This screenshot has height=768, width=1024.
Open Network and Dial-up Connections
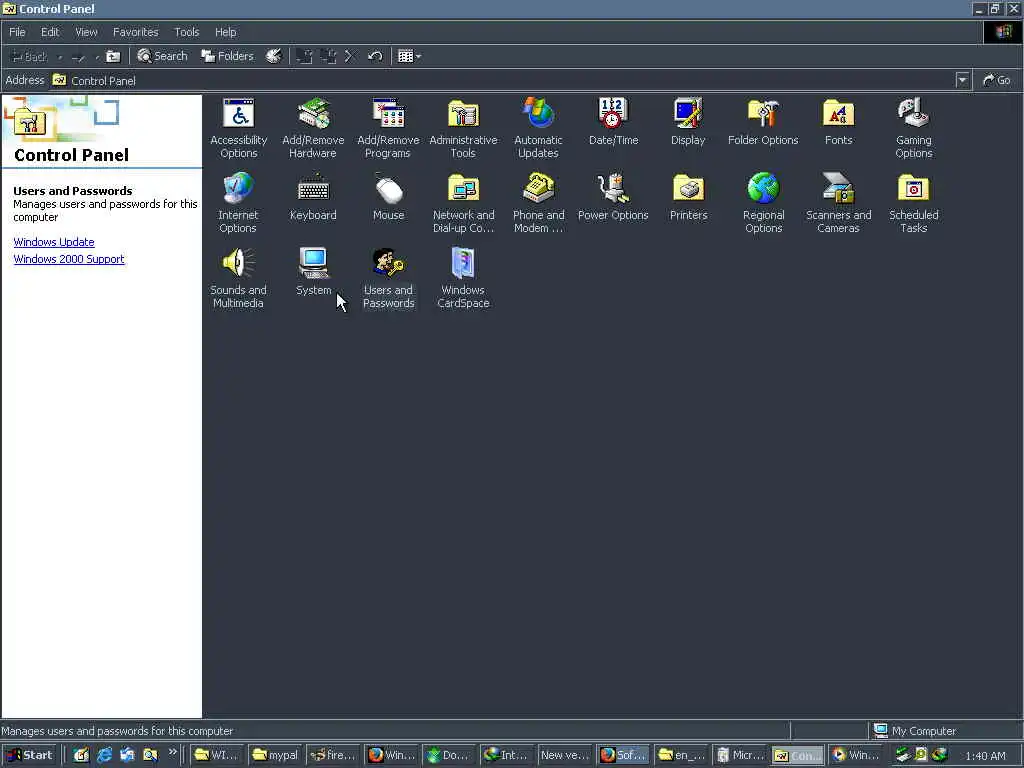tap(463, 203)
